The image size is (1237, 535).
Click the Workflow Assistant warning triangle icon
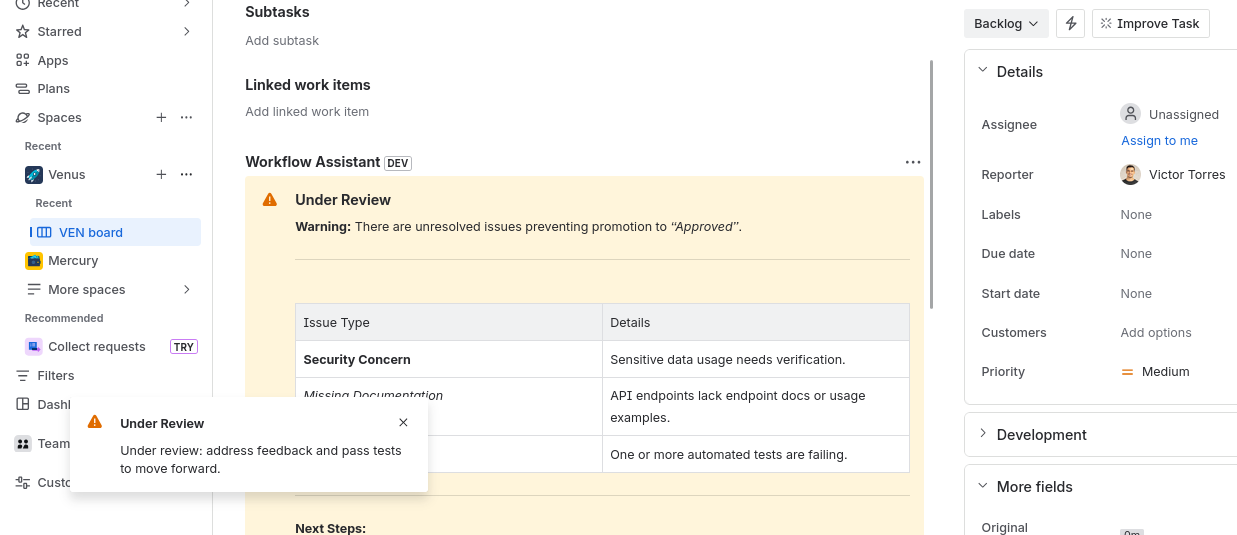[270, 200]
